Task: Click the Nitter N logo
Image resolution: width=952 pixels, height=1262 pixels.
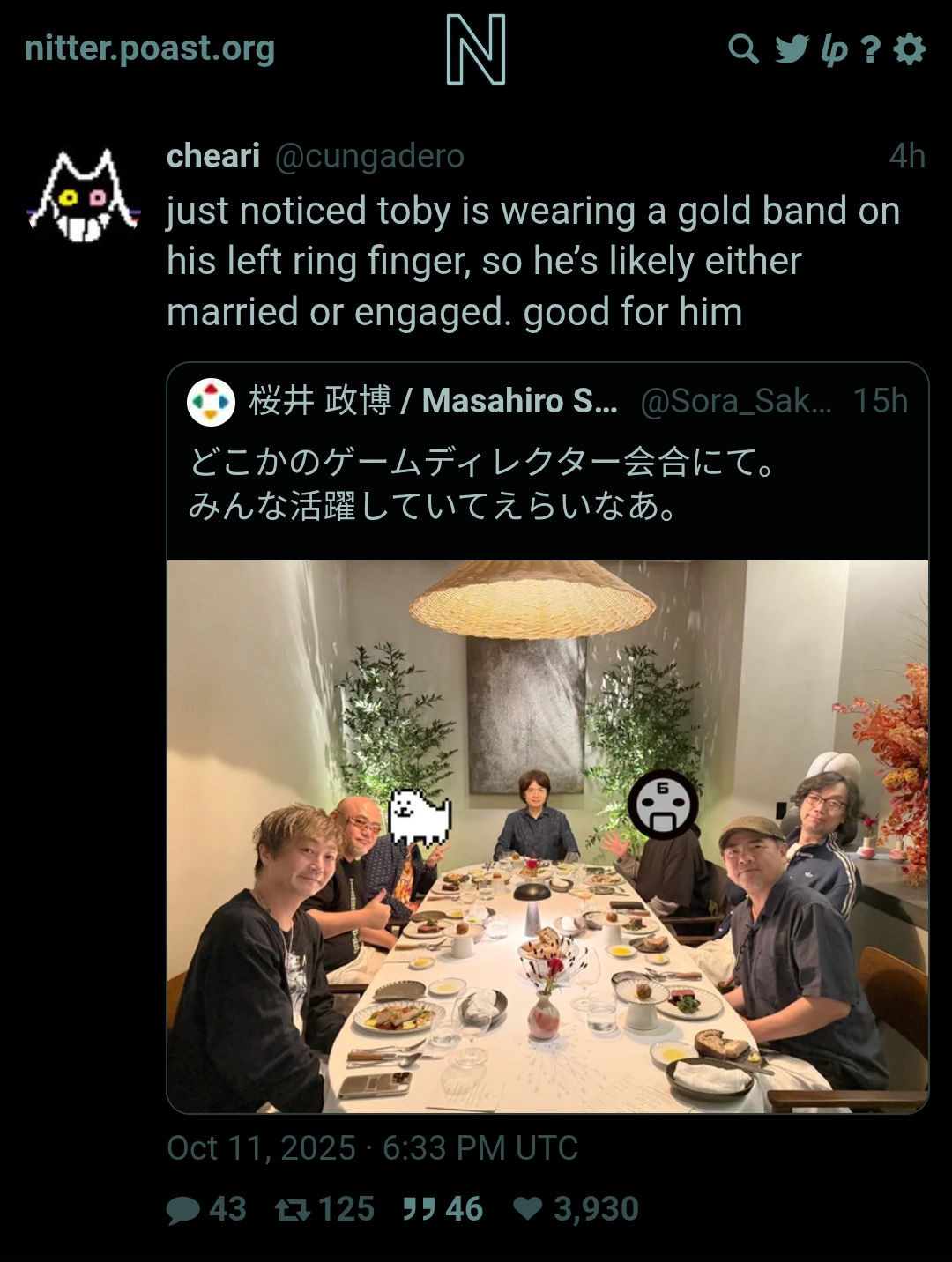Action: [x=476, y=49]
